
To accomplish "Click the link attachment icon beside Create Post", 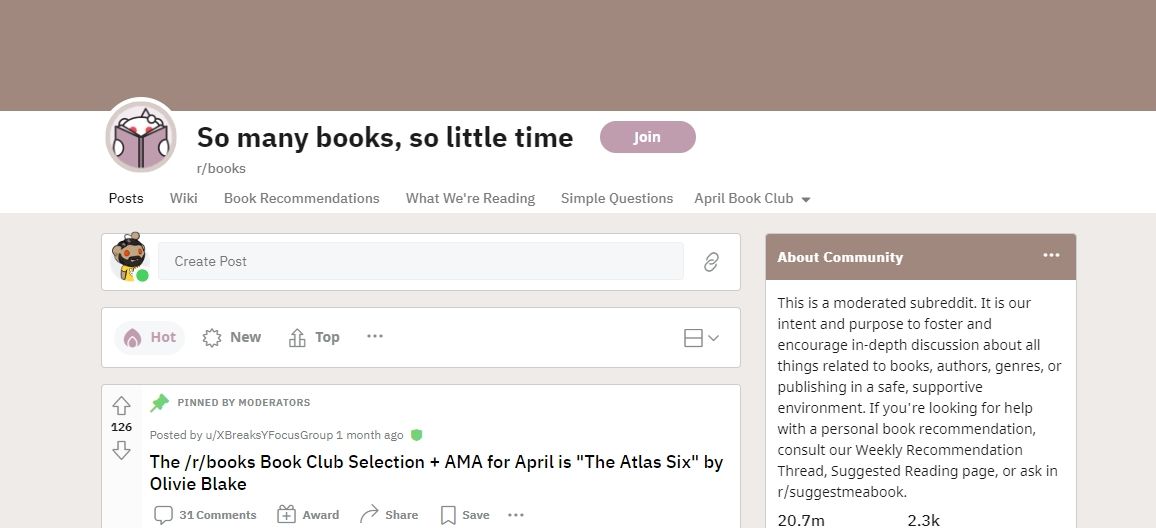I will coord(711,262).
